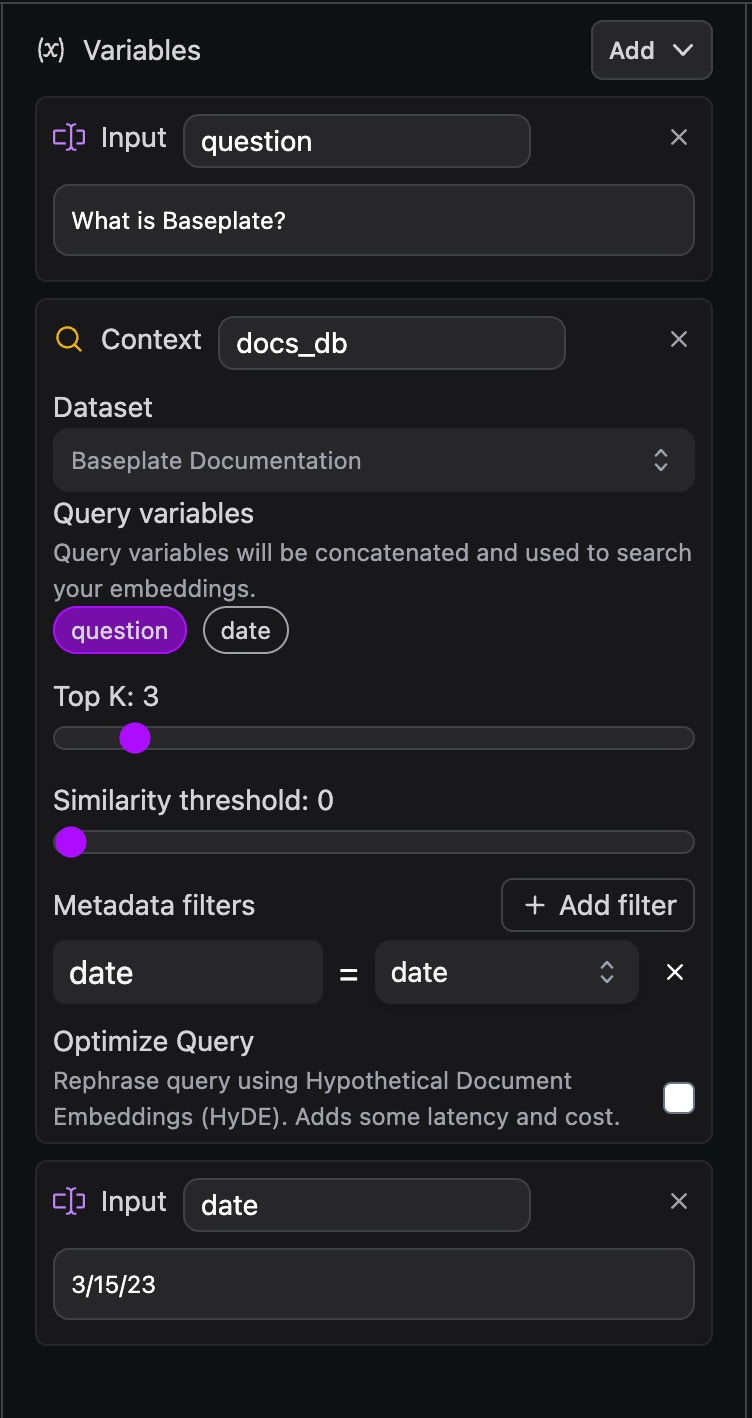This screenshot has width=752, height=1418.
Task: Click the Variables (x) icon
Action: click(x=51, y=50)
